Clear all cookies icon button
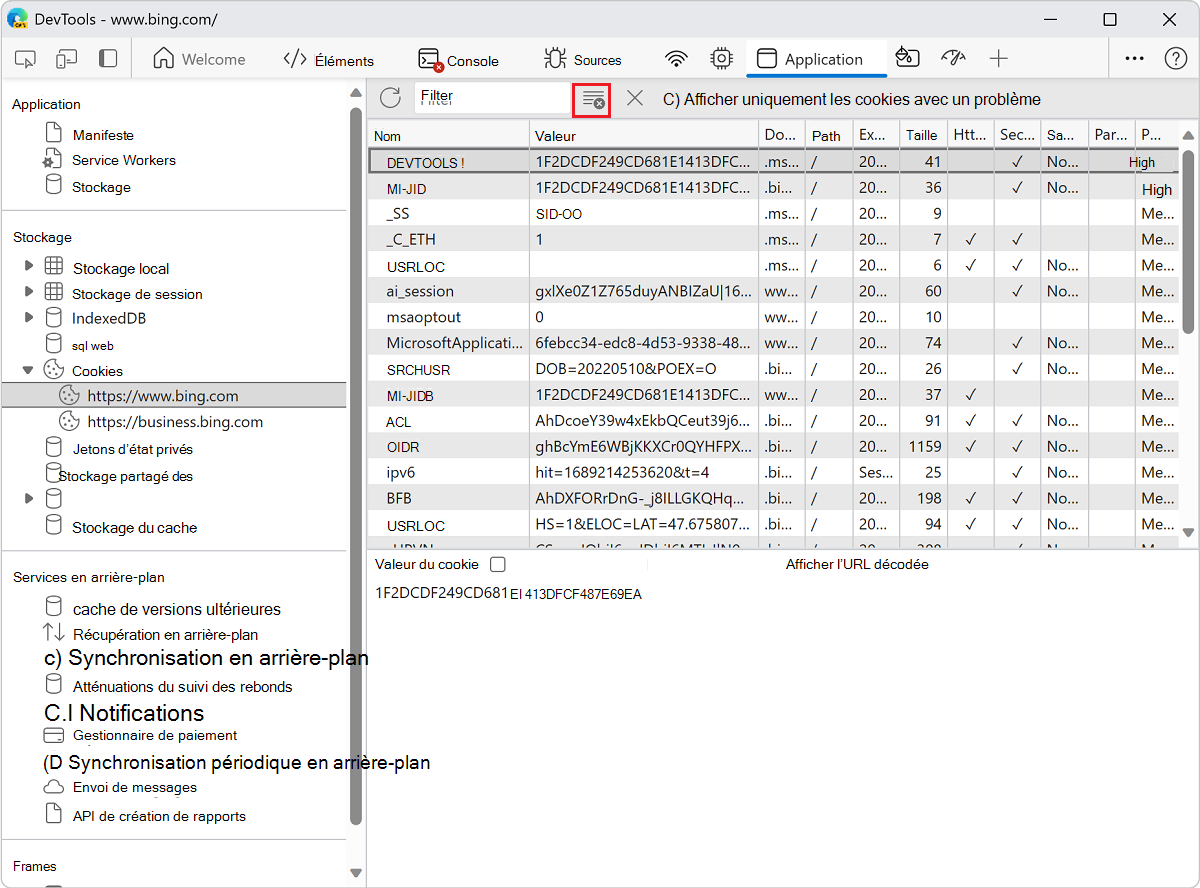The height and width of the screenshot is (888, 1200). (593, 100)
